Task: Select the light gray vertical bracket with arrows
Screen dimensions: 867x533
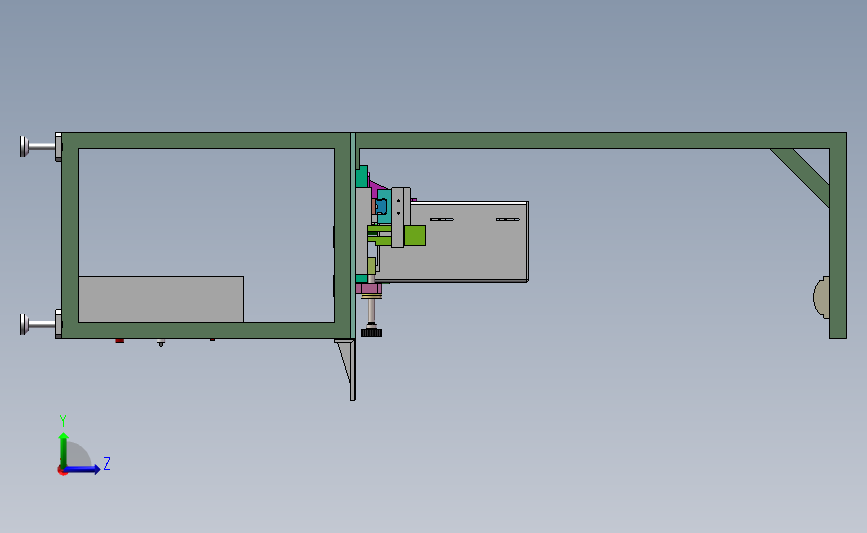Action: (400, 217)
